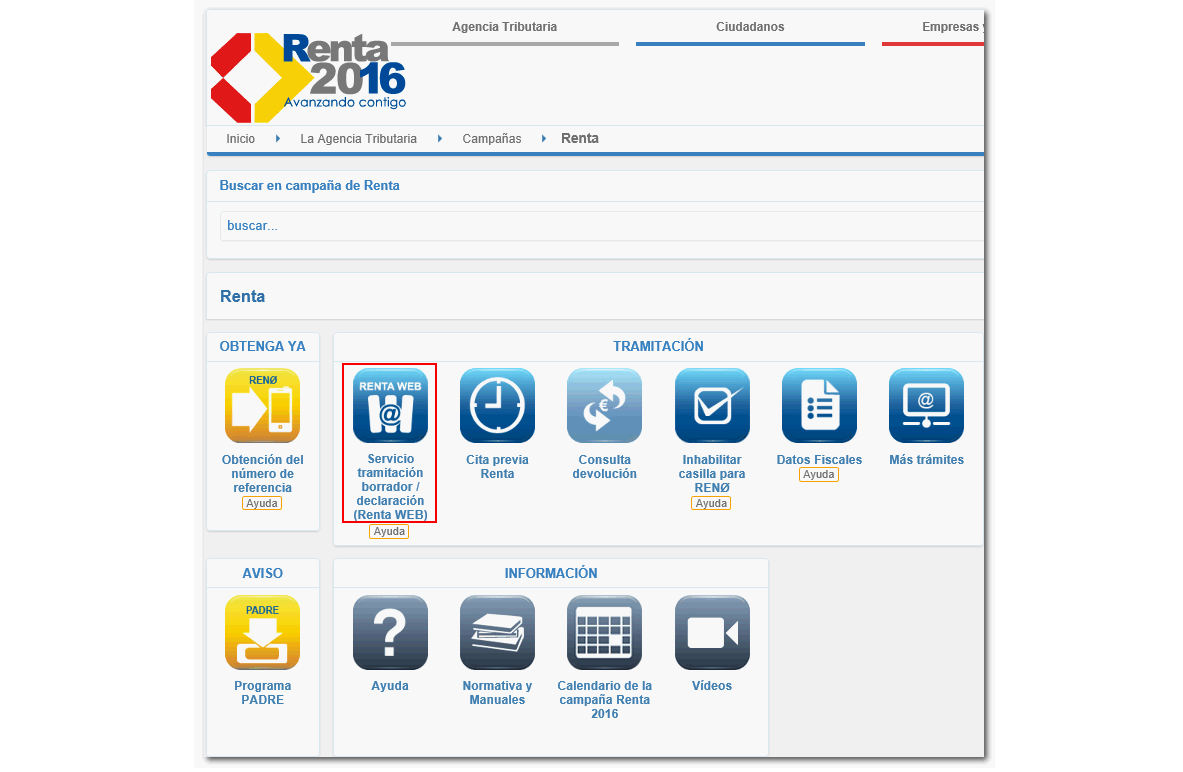This screenshot has height=772, width=1183.
Task: Click Ayuda button under Obtención del número
Action: coord(262,503)
